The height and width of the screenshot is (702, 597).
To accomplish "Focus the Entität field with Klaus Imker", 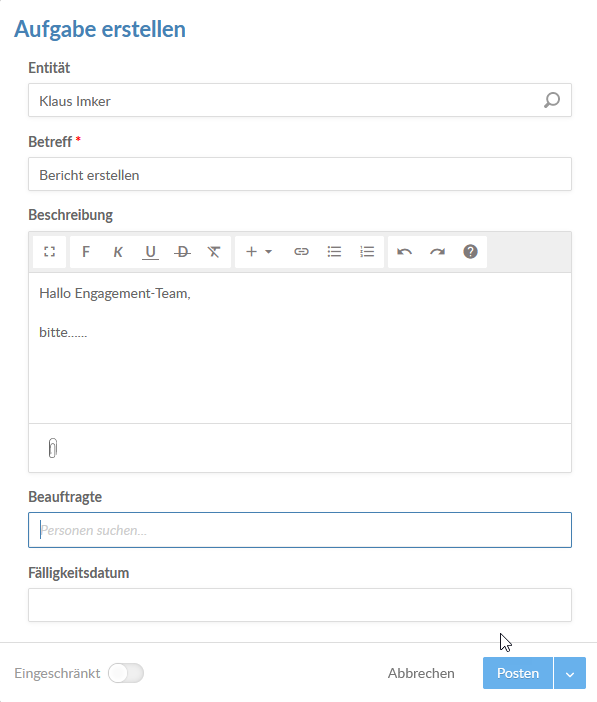I will tap(300, 100).
